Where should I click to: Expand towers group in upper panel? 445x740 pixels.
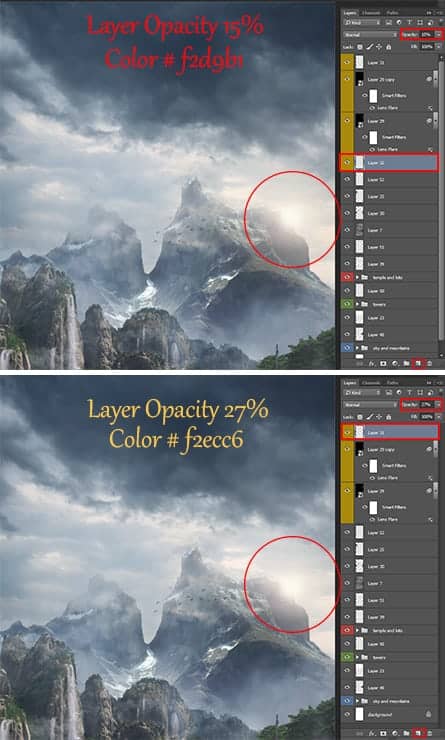tap(357, 304)
